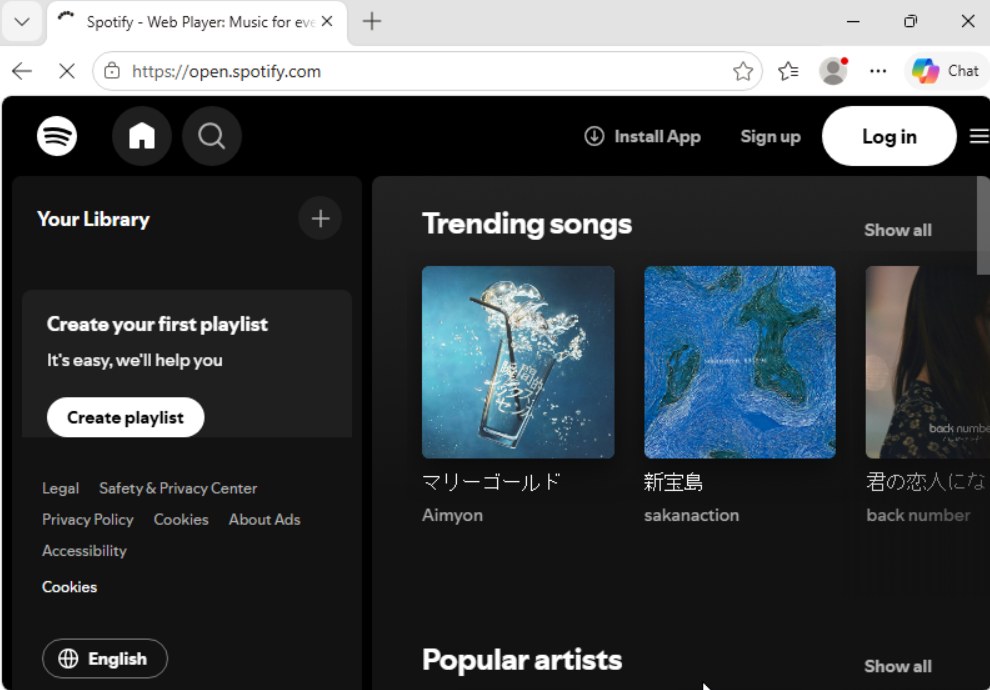
Task: Click the Spotify logo
Action: (x=57, y=136)
